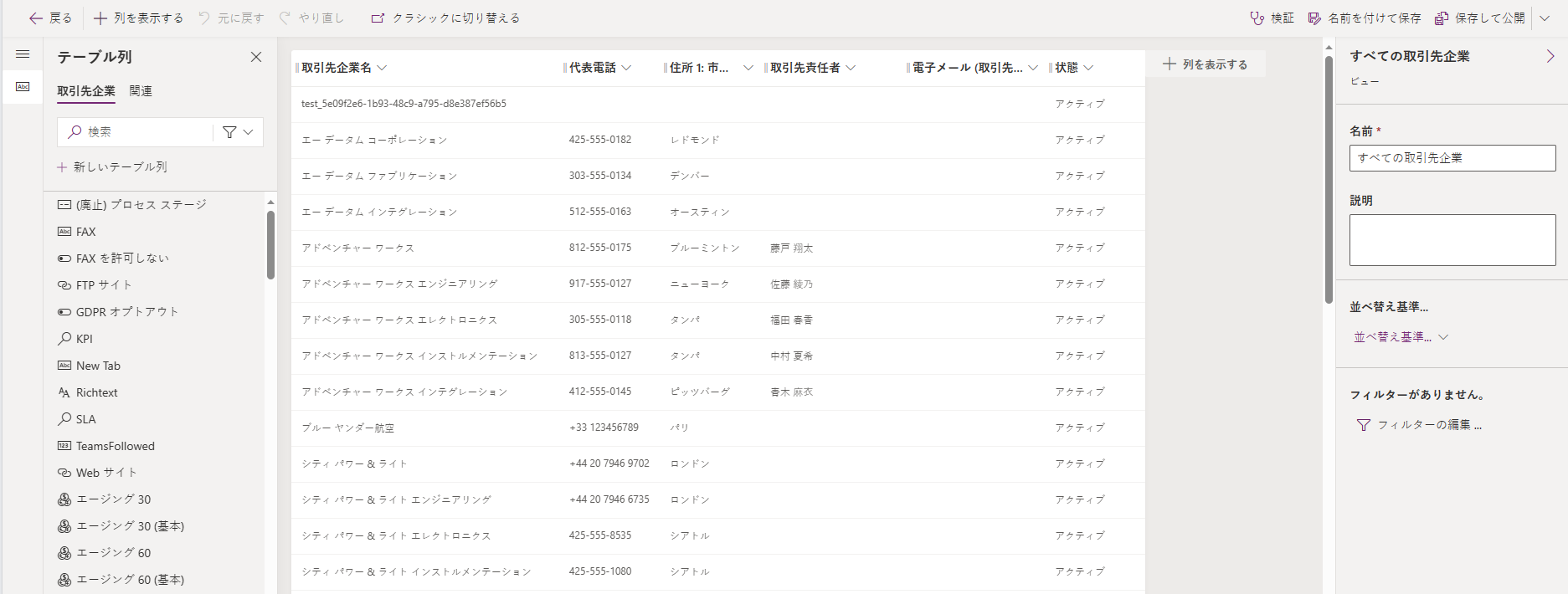Click the 検証 validate icon
The image size is (1568, 594).
point(1257,18)
